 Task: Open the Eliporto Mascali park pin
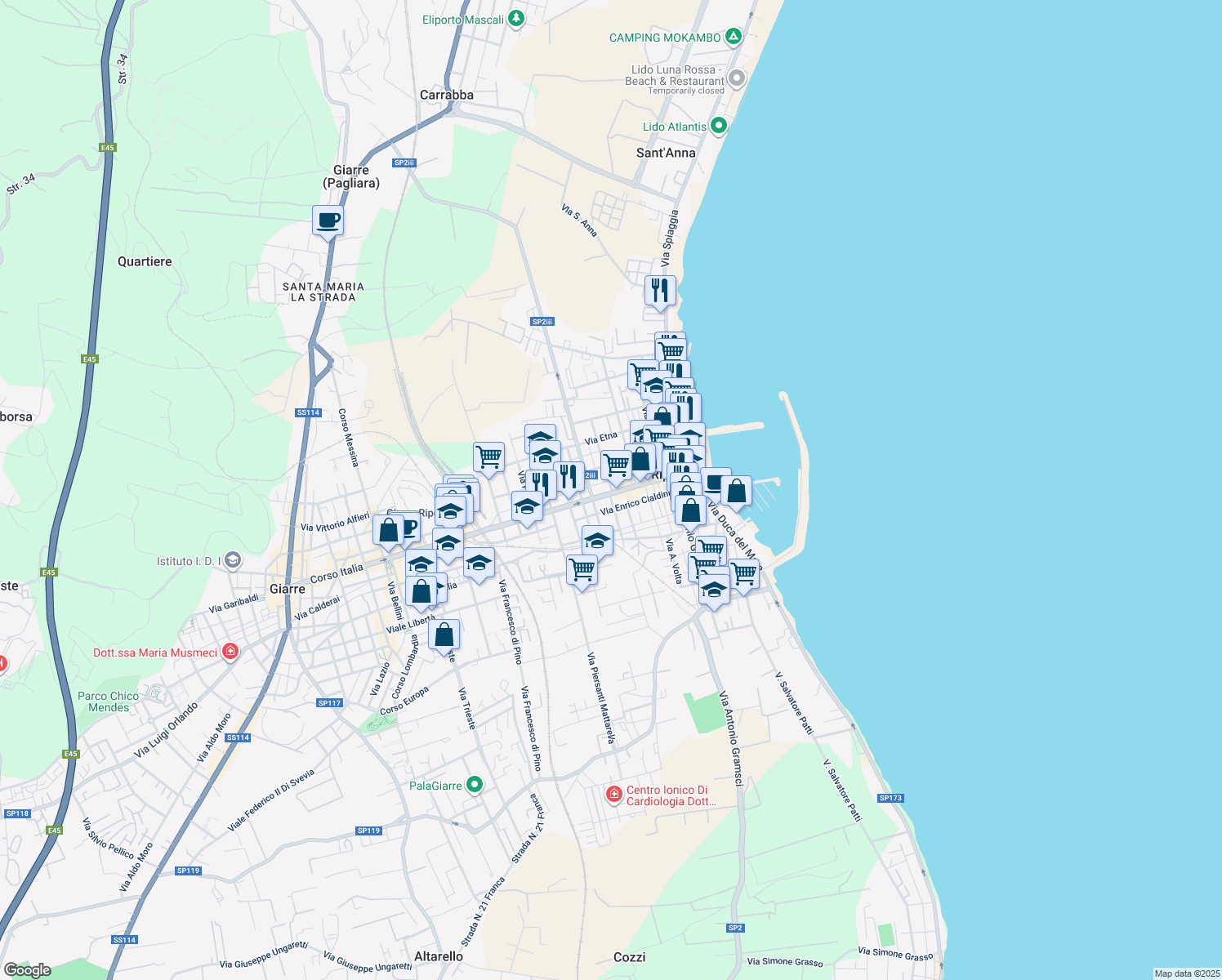coord(516,19)
